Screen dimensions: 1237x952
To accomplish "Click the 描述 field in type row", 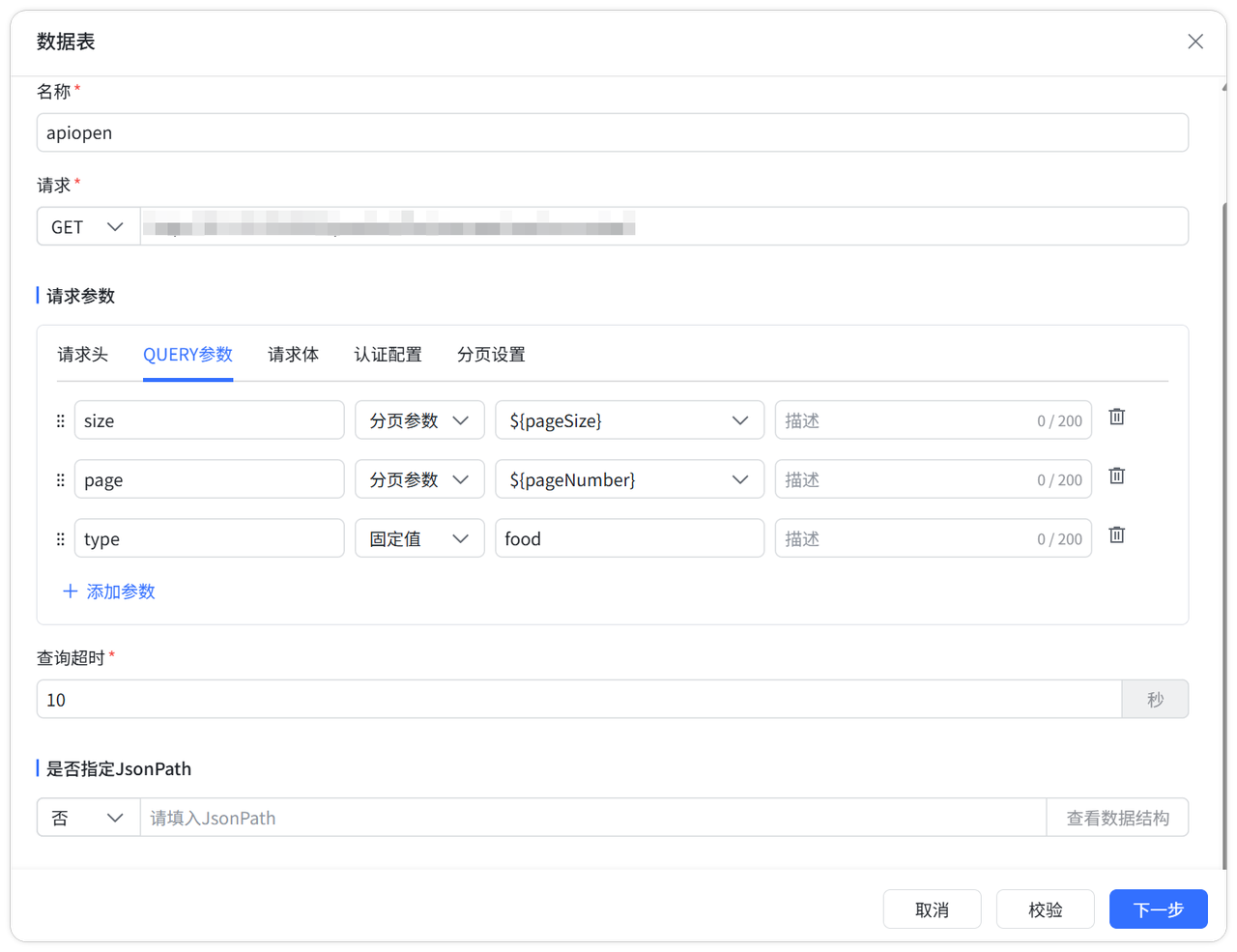I will [x=933, y=538].
